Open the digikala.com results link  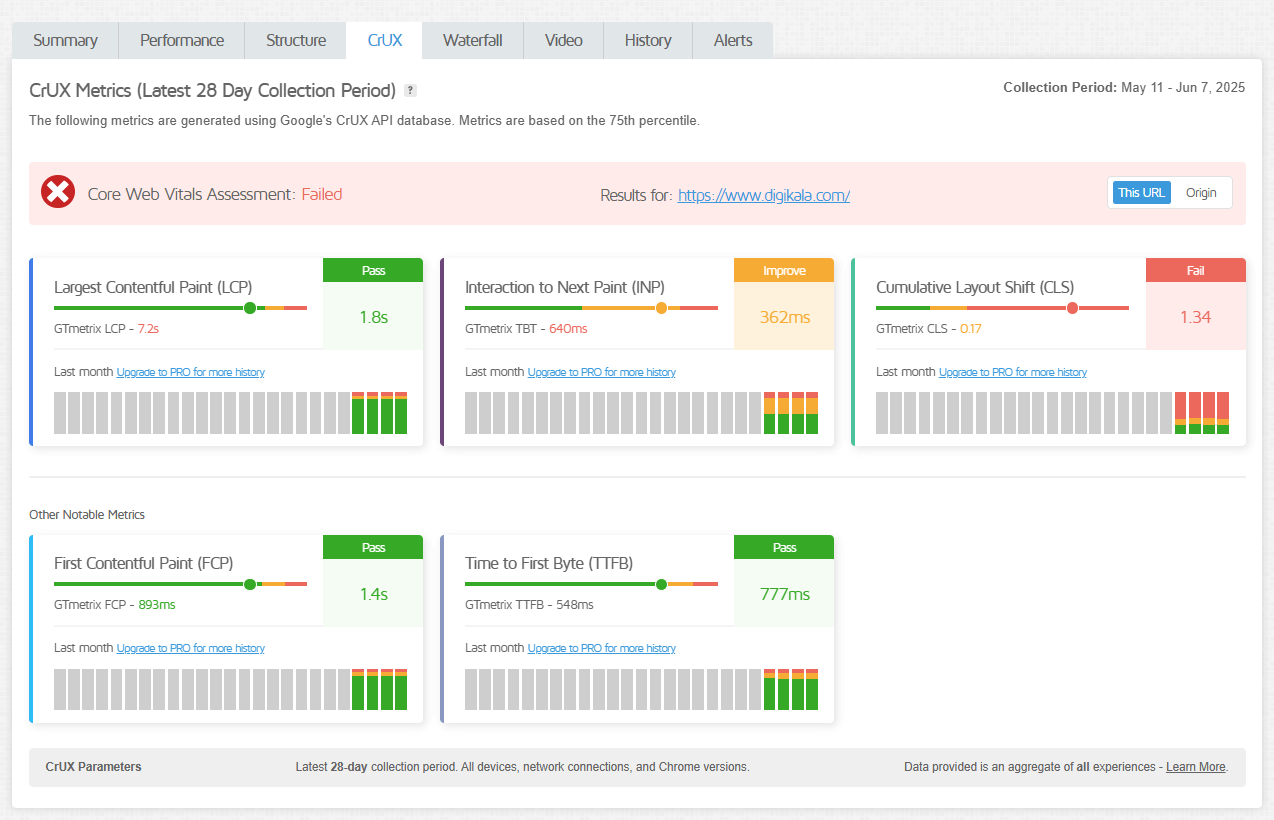click(x=764, y=195)
